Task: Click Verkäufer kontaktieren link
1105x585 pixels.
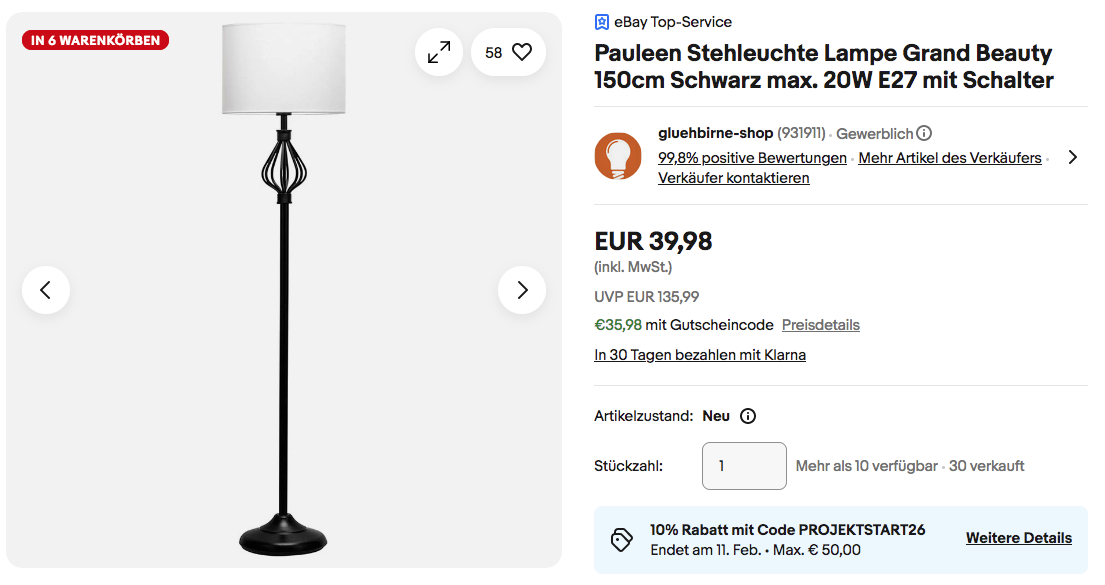Action: [x=733, y=178]
